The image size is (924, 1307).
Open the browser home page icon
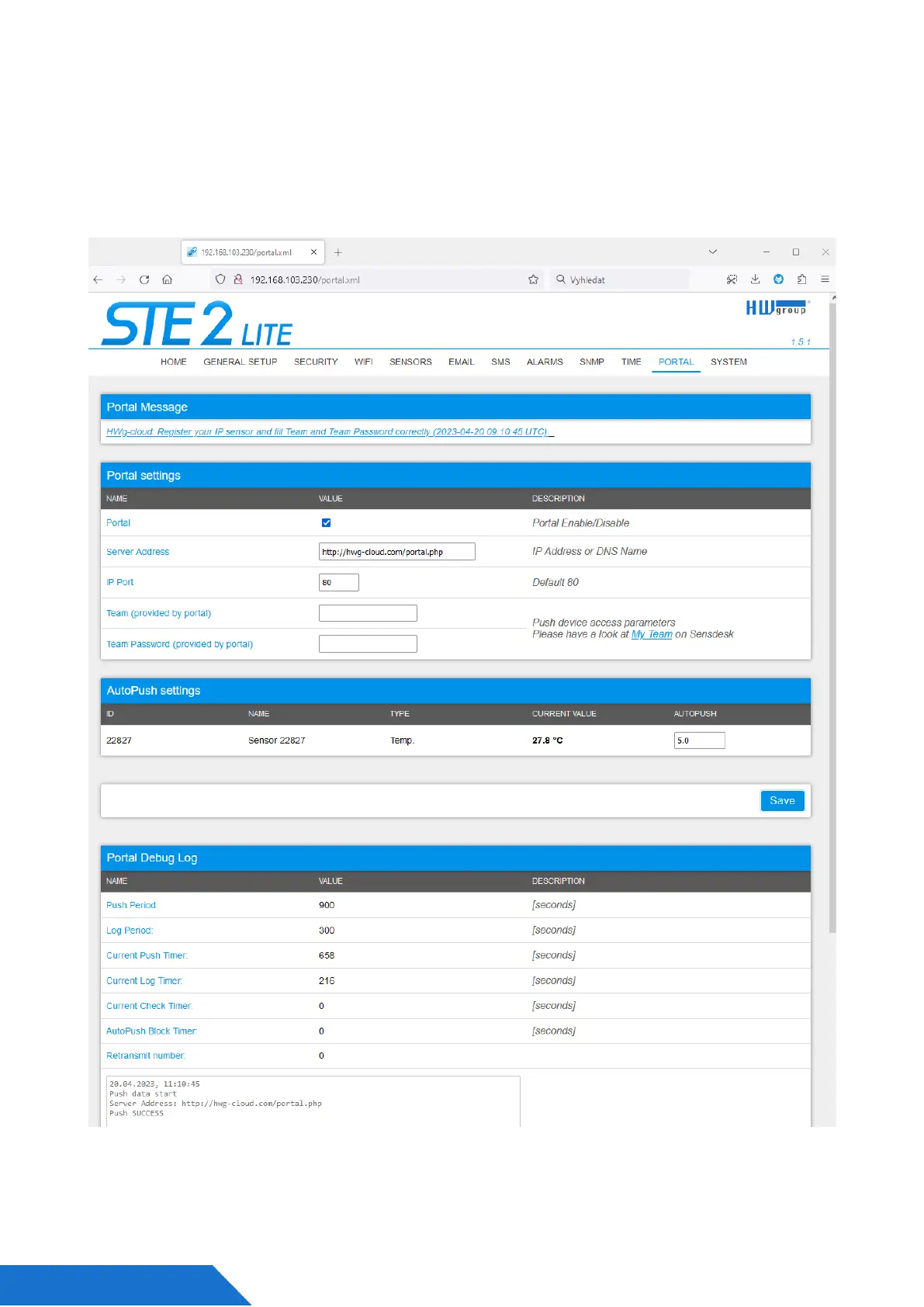[167, 279]
